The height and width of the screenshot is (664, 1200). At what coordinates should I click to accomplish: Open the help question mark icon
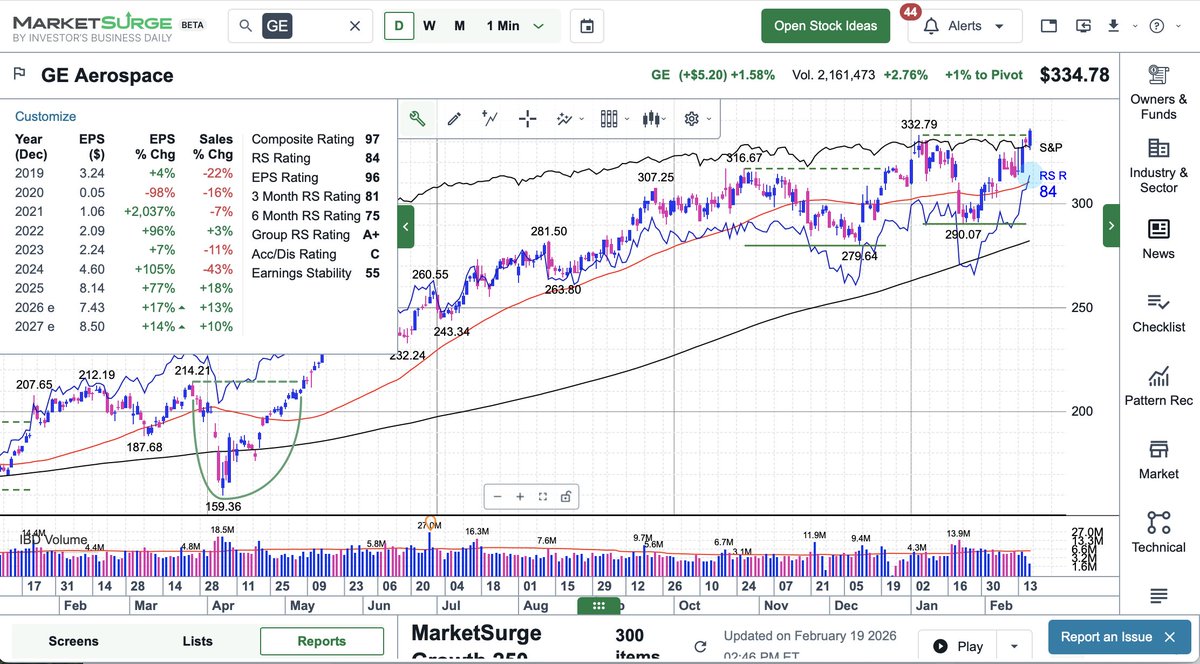click(1157, 26)
